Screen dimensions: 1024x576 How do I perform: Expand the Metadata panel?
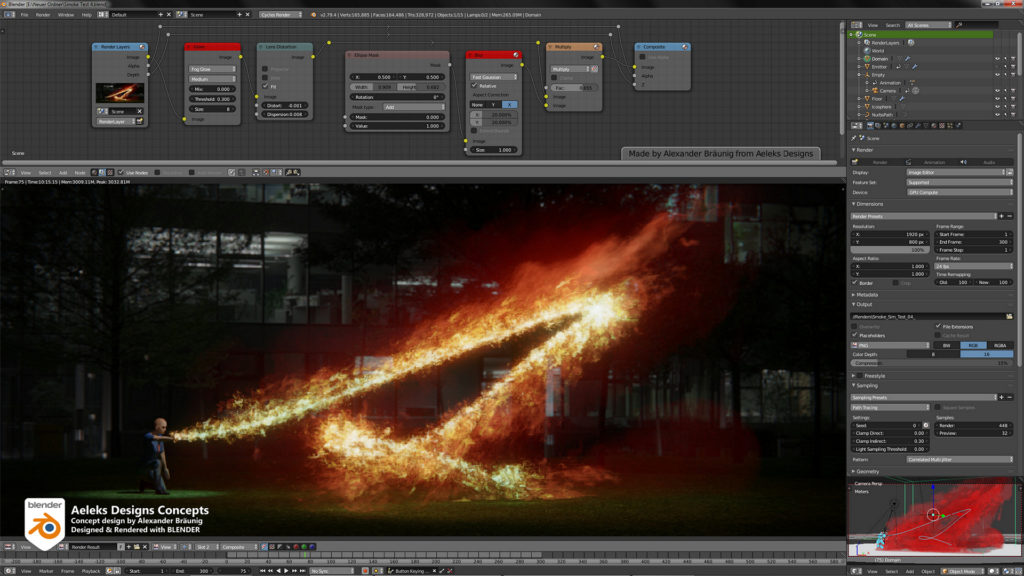pyautogui.click(x=867, y=295)
